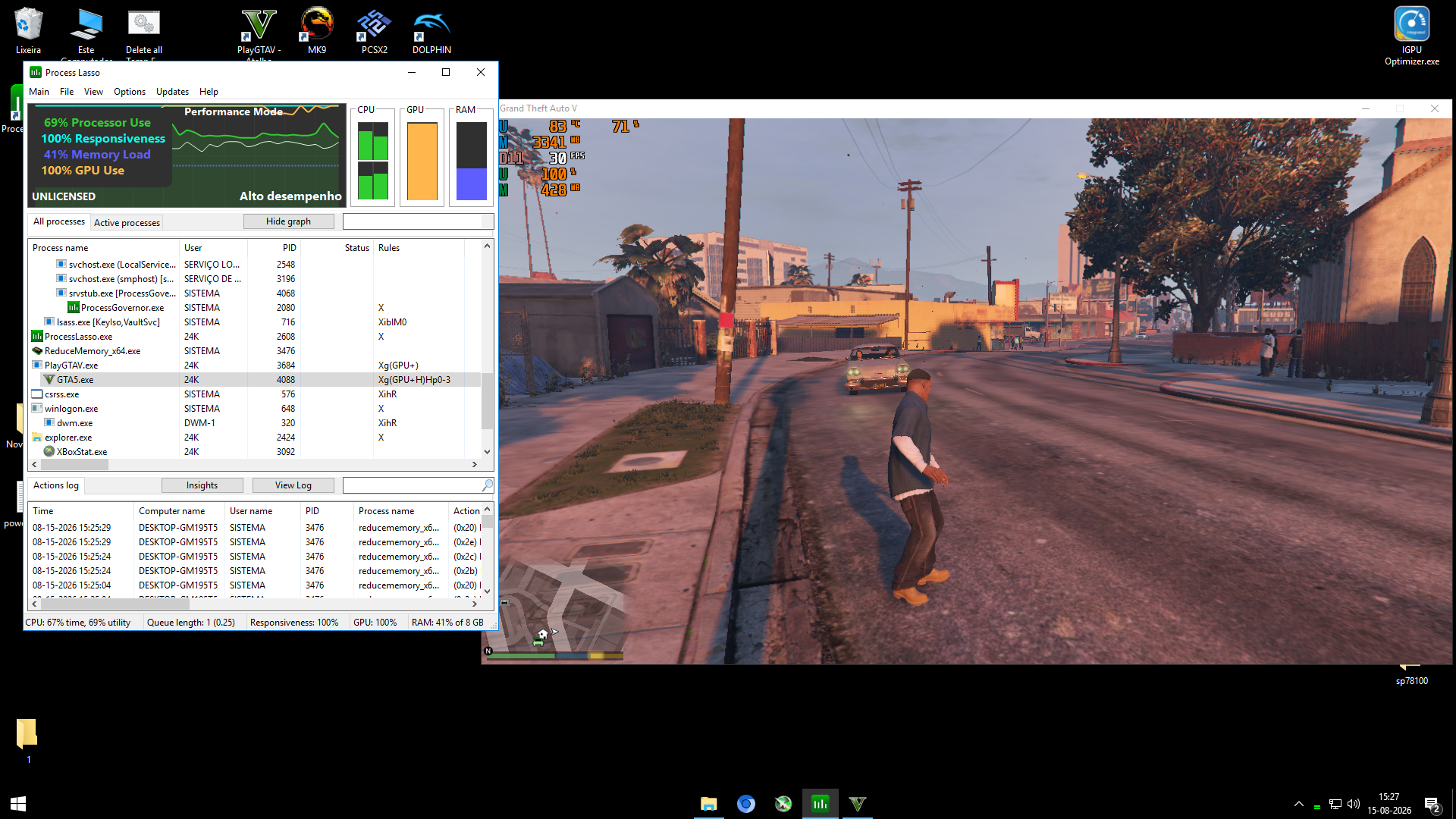The height and width of the screenshot is (819, 1456).
Task: Click the Hide graph button
Action: [288, 221]
